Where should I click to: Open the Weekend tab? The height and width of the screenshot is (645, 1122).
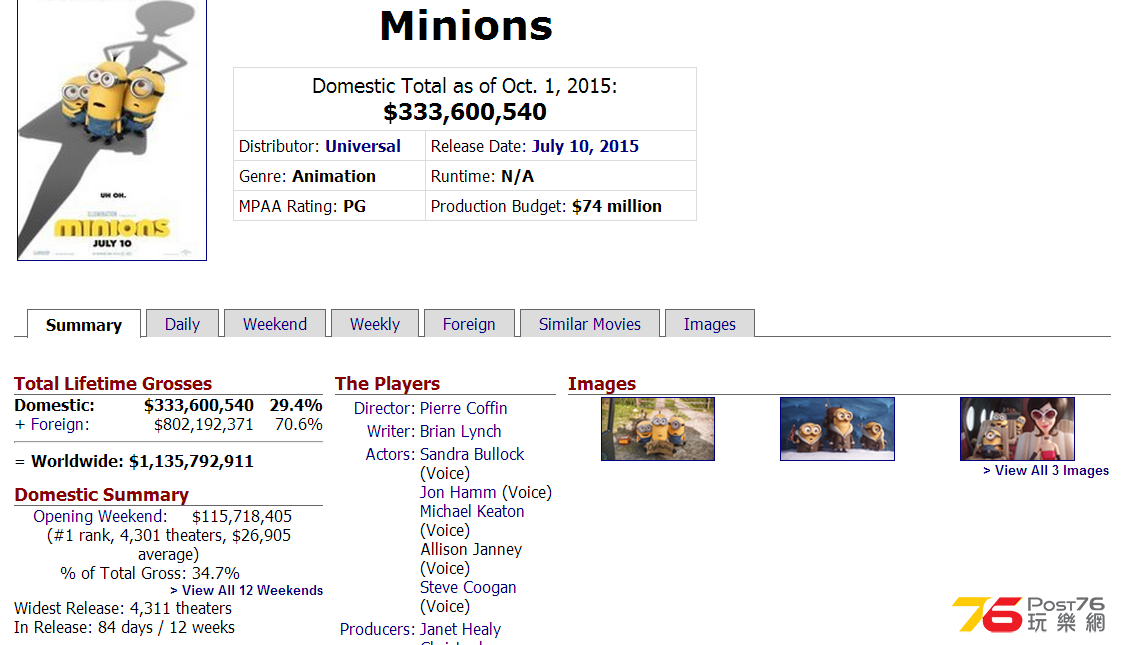click(x=275, y=324)
